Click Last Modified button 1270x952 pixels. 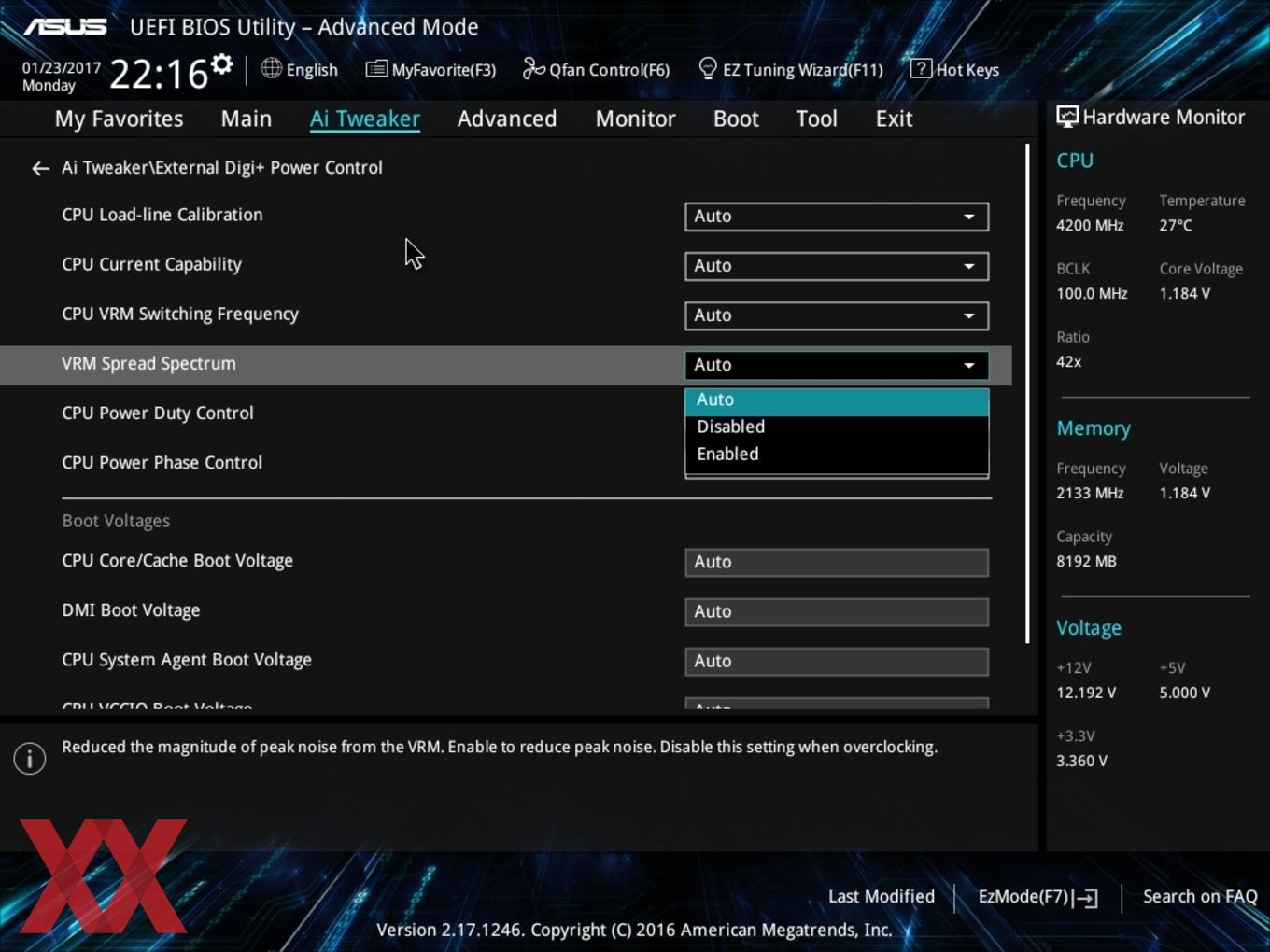pyautogui.click(x=882, y=897)
